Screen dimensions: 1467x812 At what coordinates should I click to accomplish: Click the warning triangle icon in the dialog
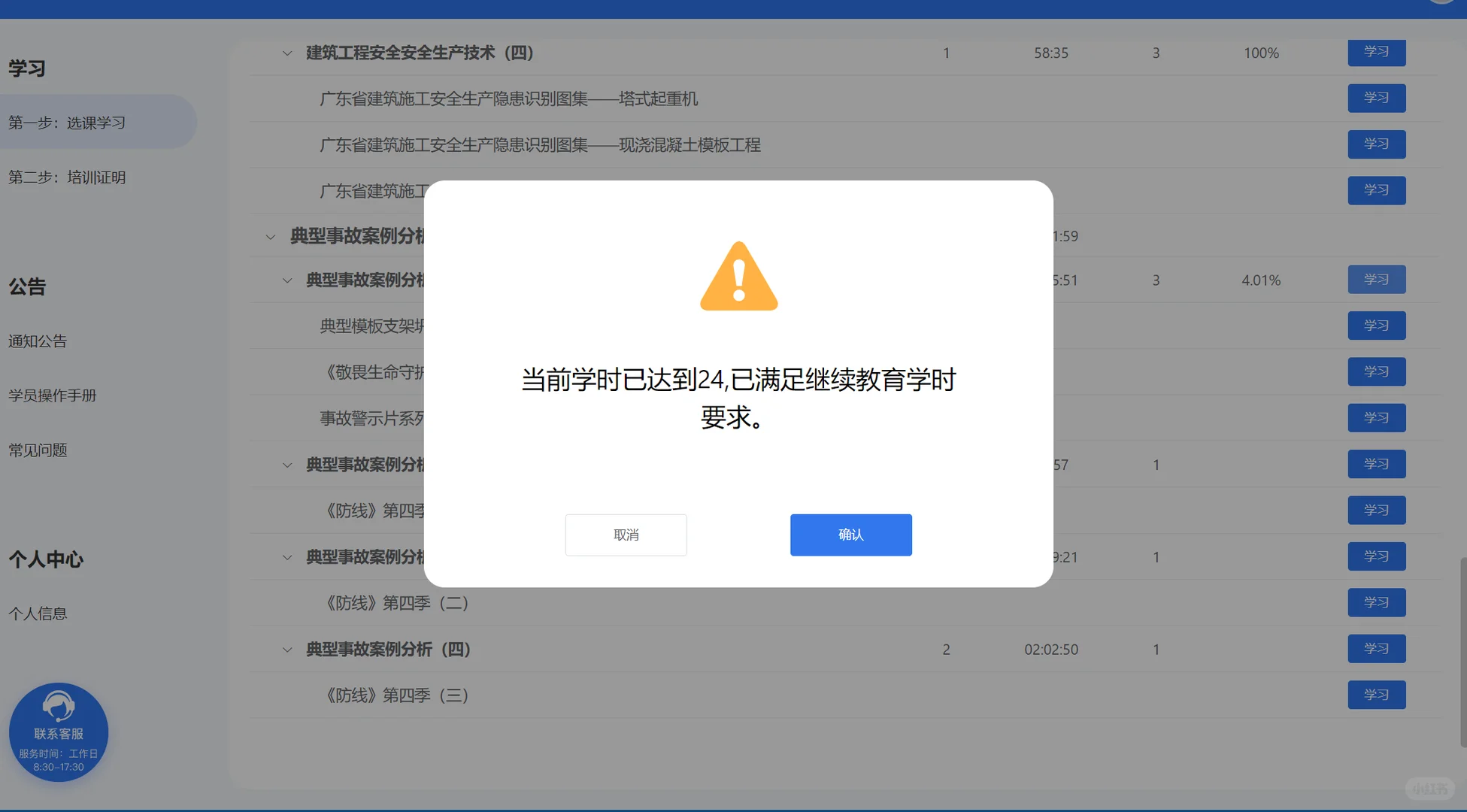739,276
